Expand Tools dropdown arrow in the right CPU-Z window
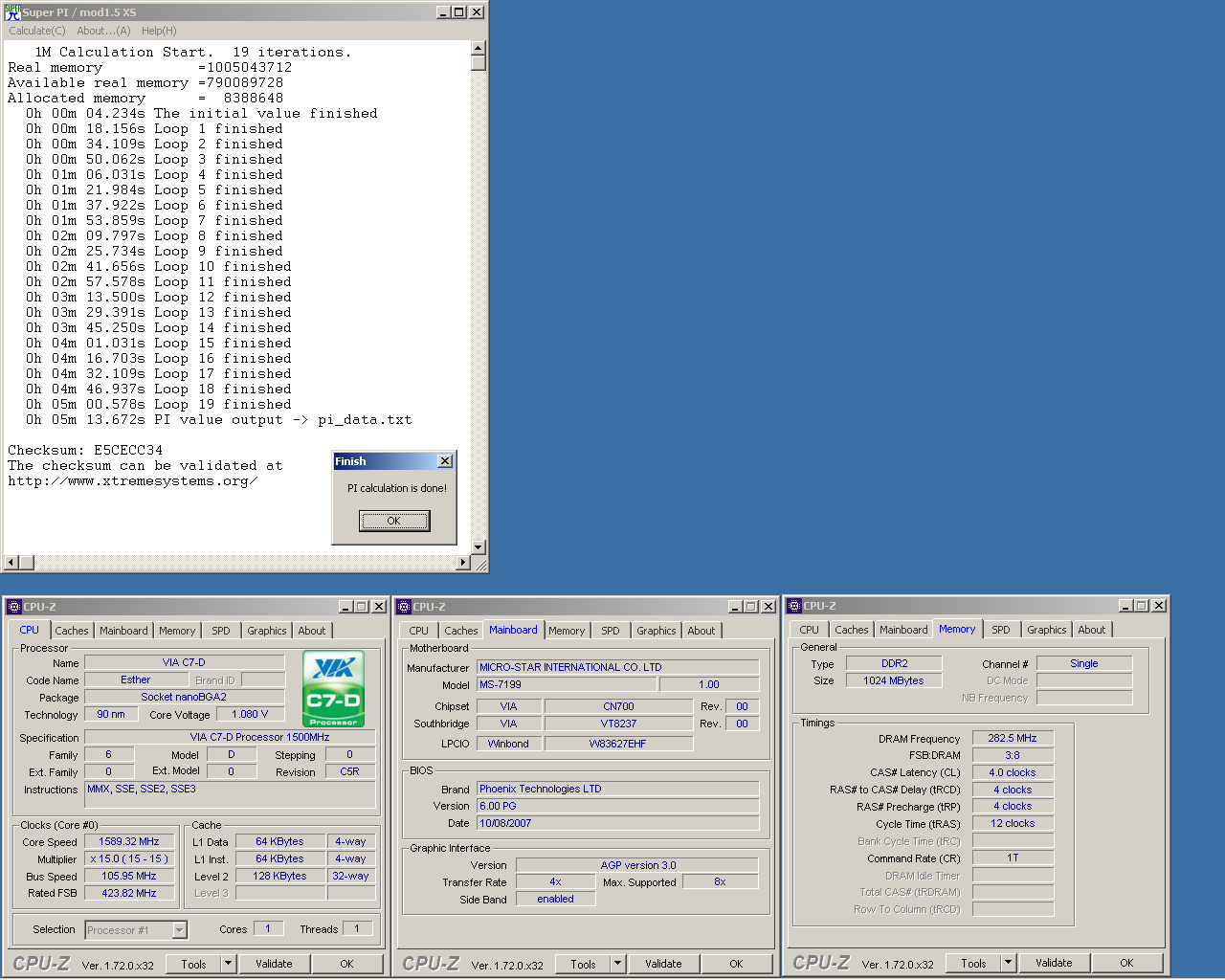Image resolution: width=1225 pixels, height=980 pixels. click(x=1009, y=963)
